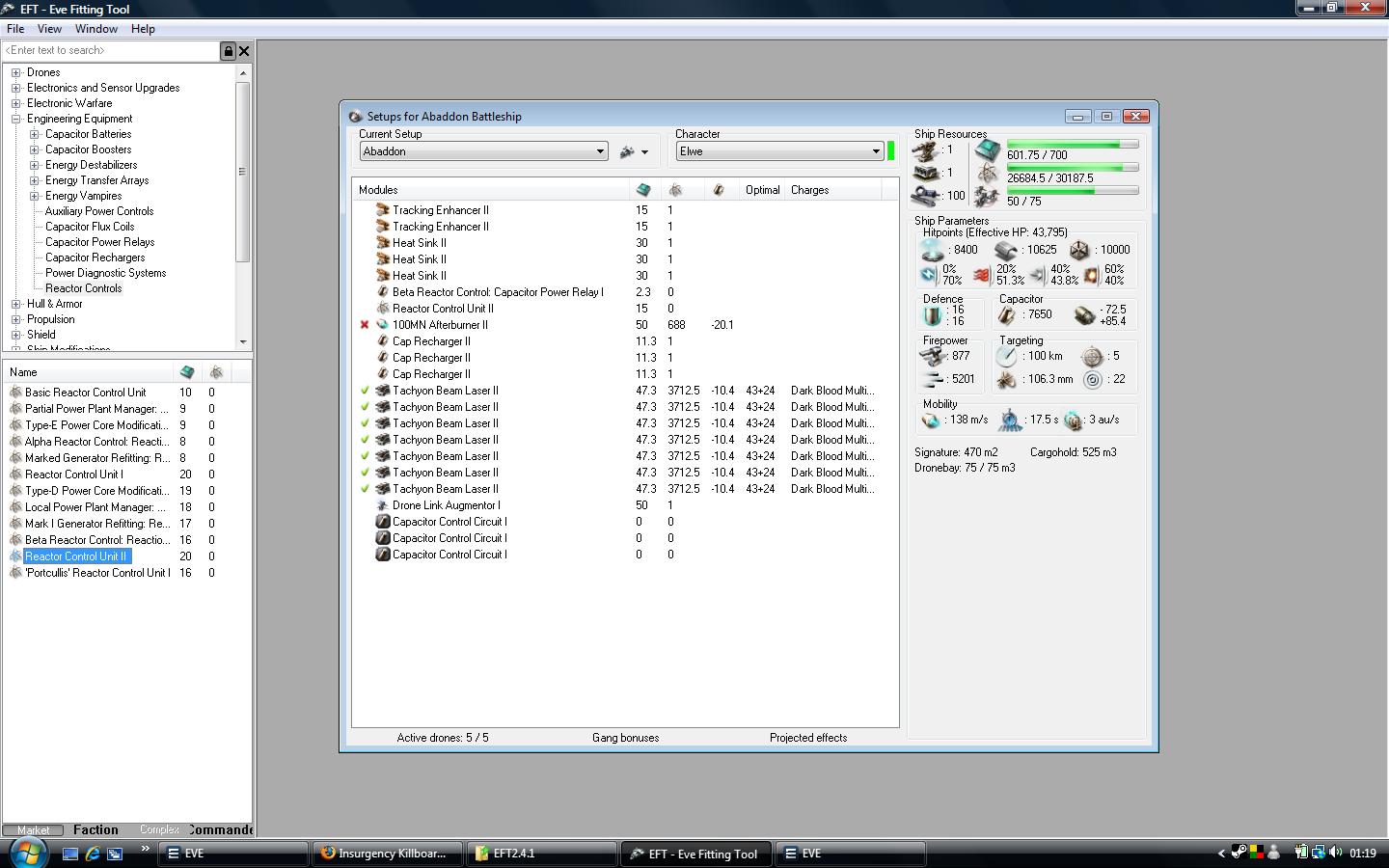The width and height of the screenshot is (1389, 868).
Task: Toggle the lock icon beside the search box
Action: tap(229, 51)
